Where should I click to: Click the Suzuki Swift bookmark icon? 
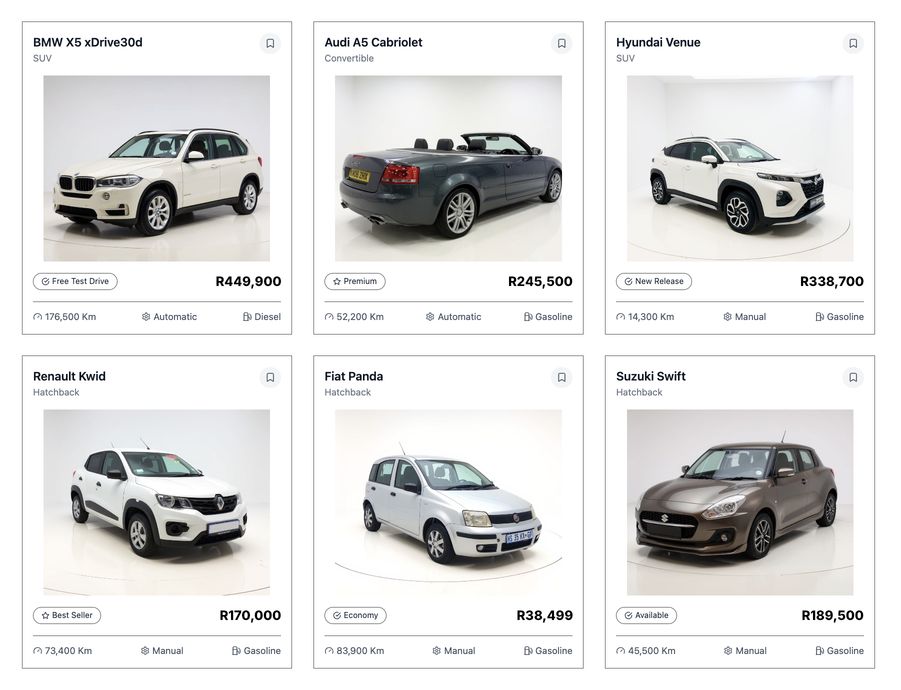click(x=853, y=377)
